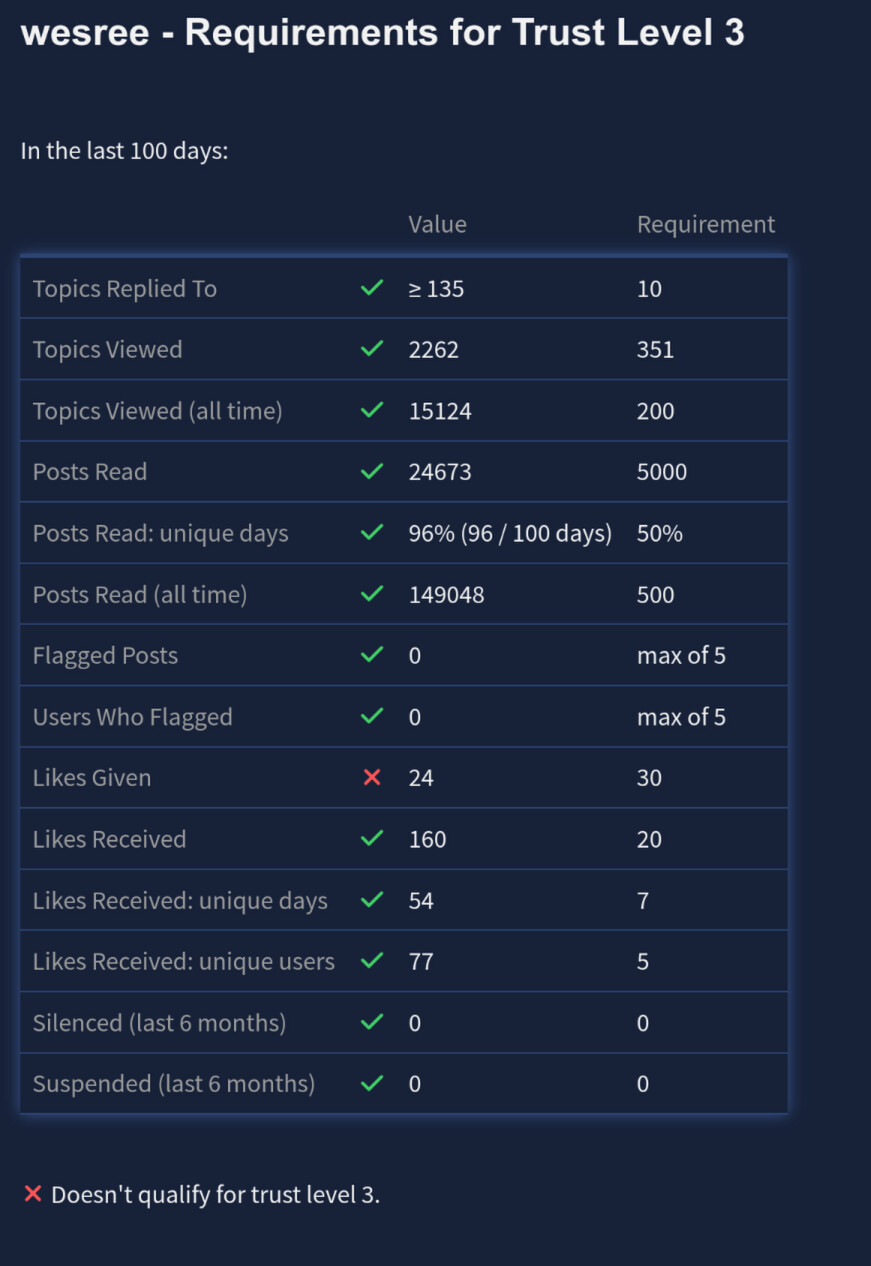Click the Topics Viewed value 2262
This screenshot has width=871, height=1266.
click(434, 349)
